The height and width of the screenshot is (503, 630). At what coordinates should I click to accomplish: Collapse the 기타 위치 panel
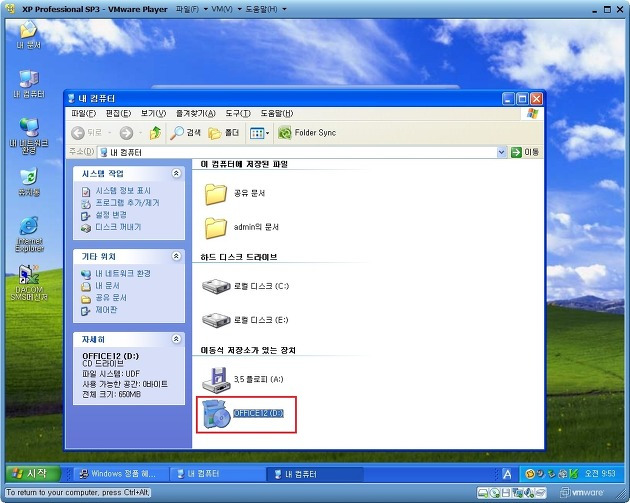tap(176, 256)
